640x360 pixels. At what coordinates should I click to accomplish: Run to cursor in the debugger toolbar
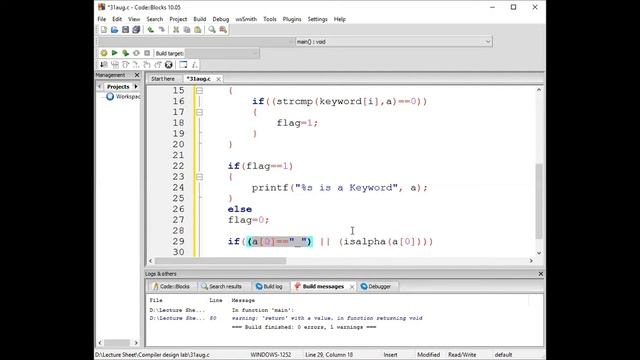pyautogui.click(x=115, y=64)
